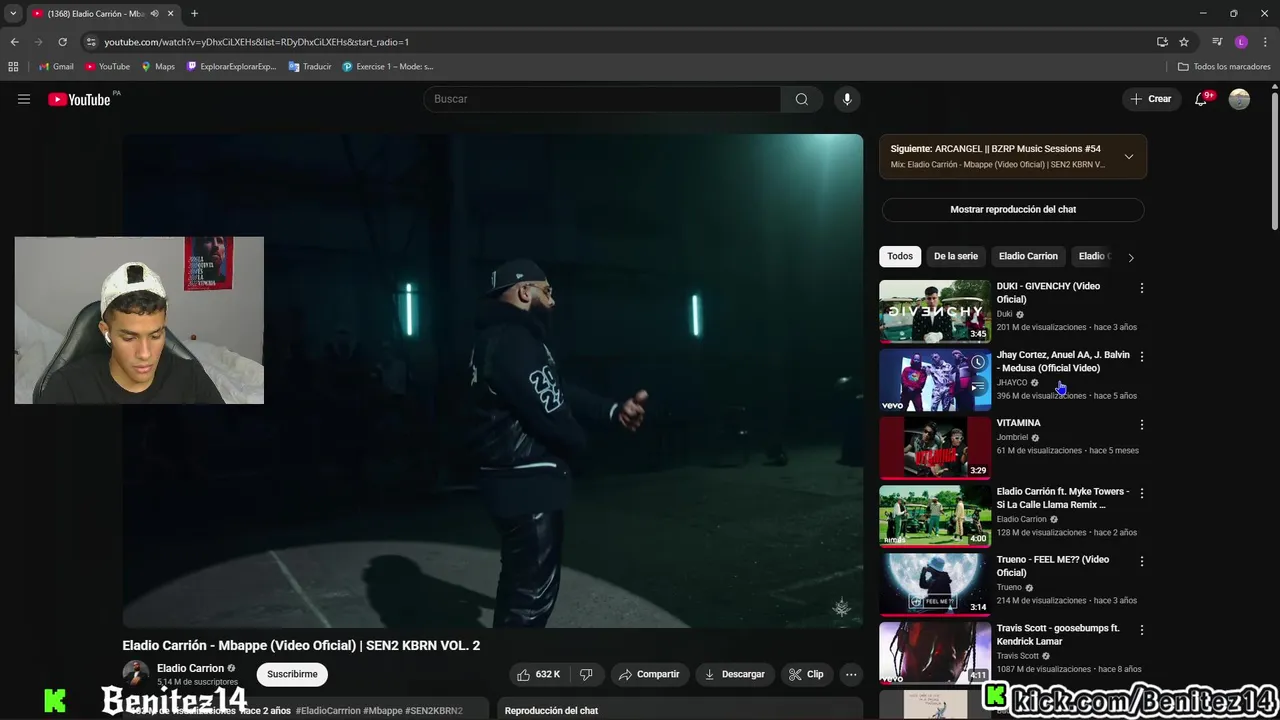Open a new browser tab

[194, 14]
